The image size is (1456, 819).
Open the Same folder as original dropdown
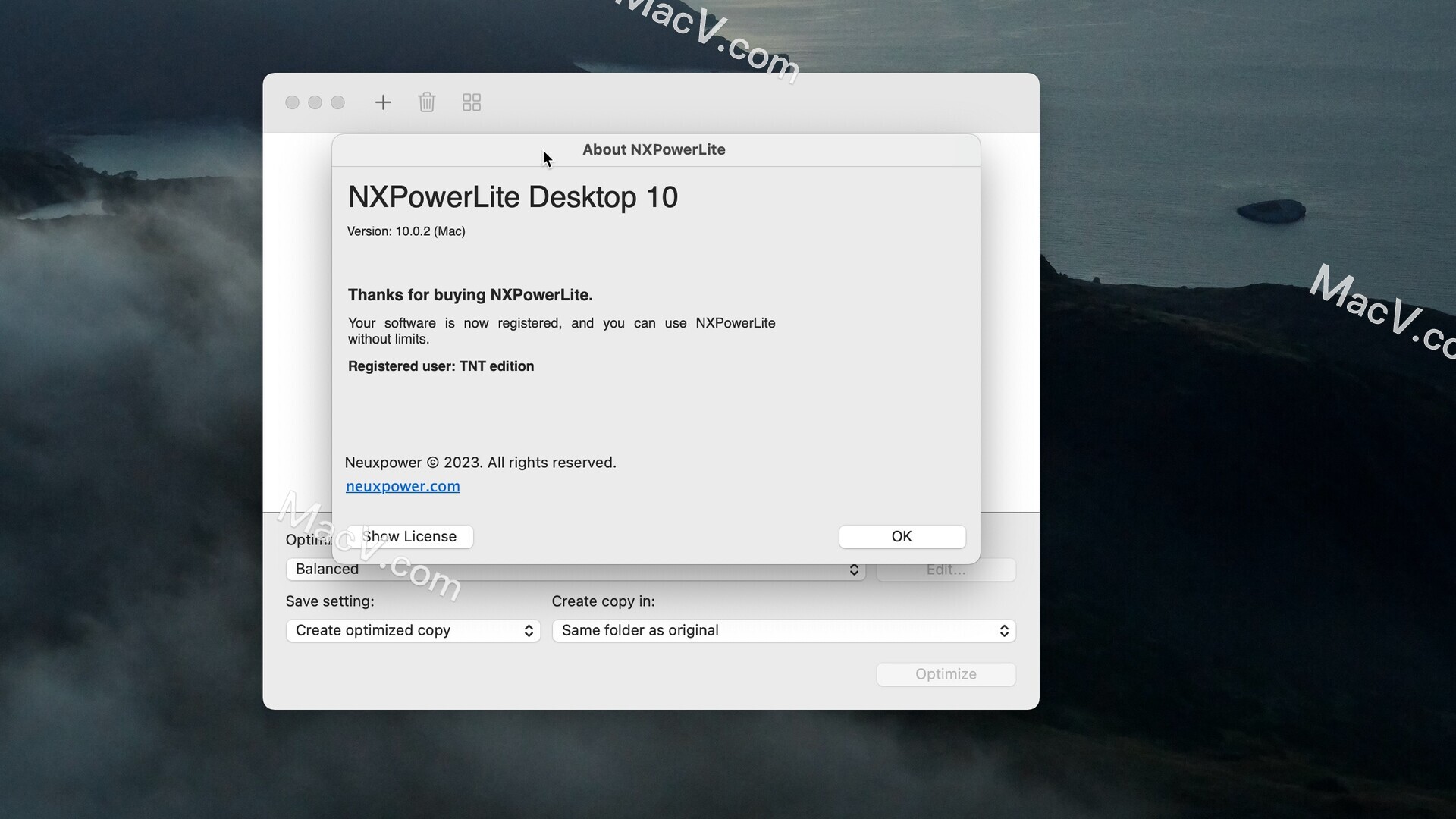(784, 631)
